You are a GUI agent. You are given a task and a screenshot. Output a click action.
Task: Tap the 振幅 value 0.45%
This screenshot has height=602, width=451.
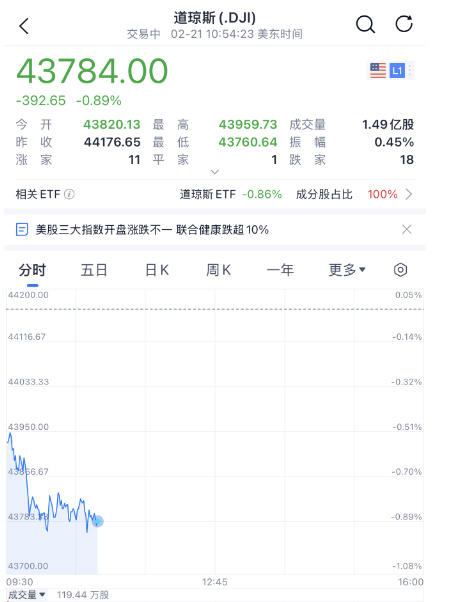pyautogui.click(x=394, y=142)
